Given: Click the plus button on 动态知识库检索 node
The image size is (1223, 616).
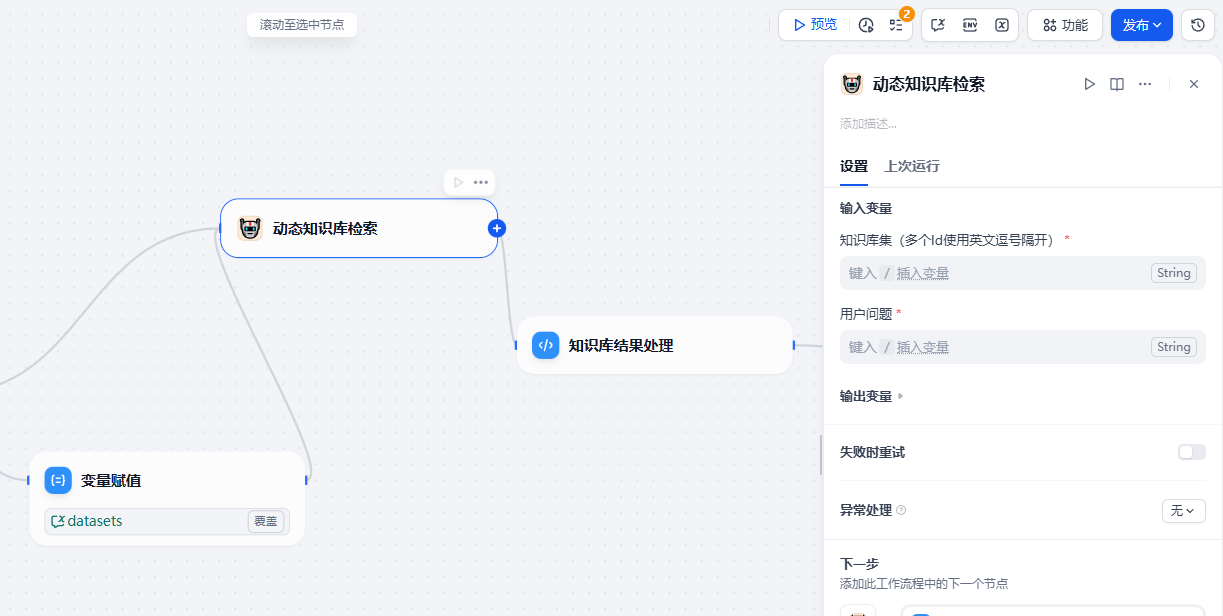Looking at the screenshot, I should click(497, 228).
